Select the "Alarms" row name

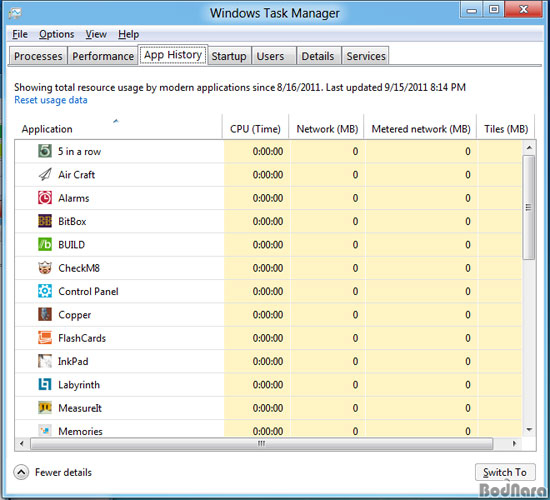tap(74, 198)
